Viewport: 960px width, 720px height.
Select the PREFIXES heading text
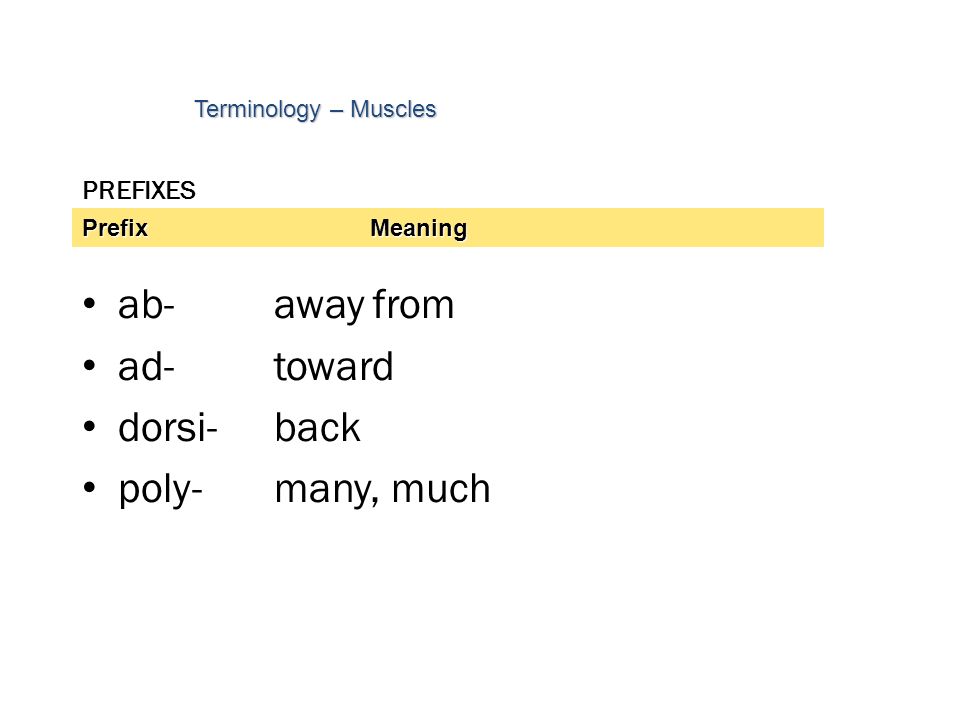click(x=139, y=190)
